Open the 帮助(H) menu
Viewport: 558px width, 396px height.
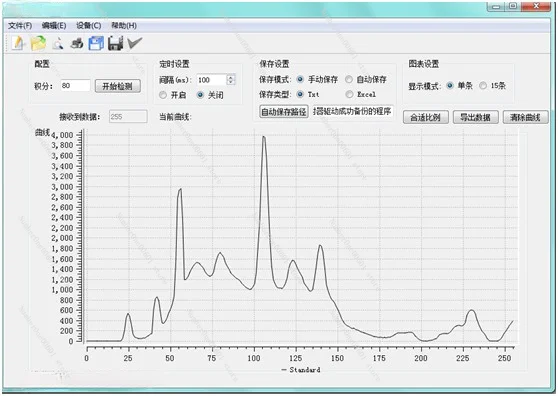(x=124, y=26)
